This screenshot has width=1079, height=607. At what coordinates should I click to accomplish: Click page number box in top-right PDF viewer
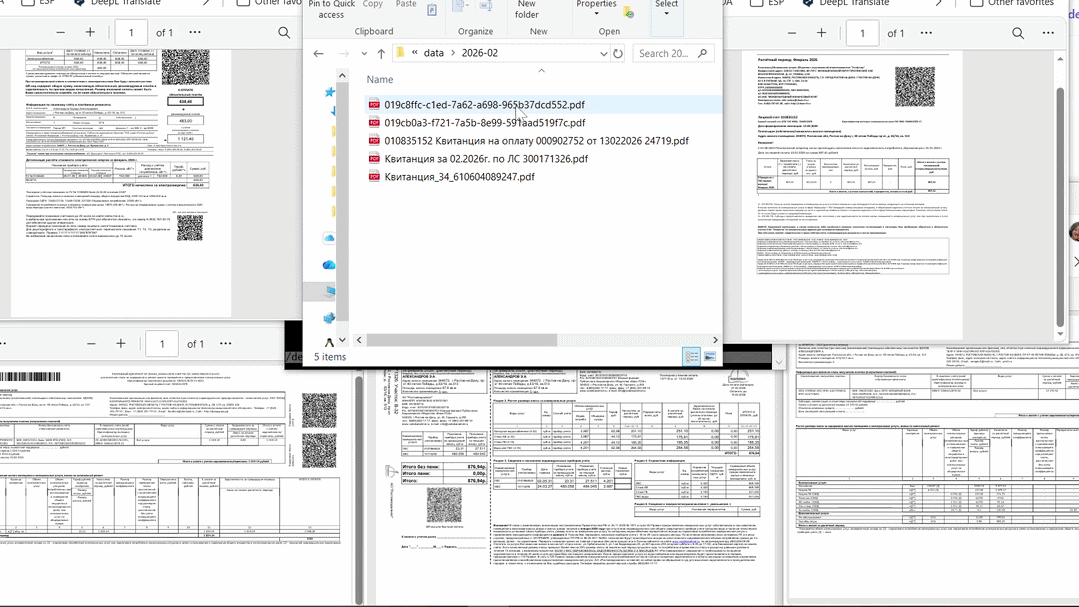coord(862,33)
